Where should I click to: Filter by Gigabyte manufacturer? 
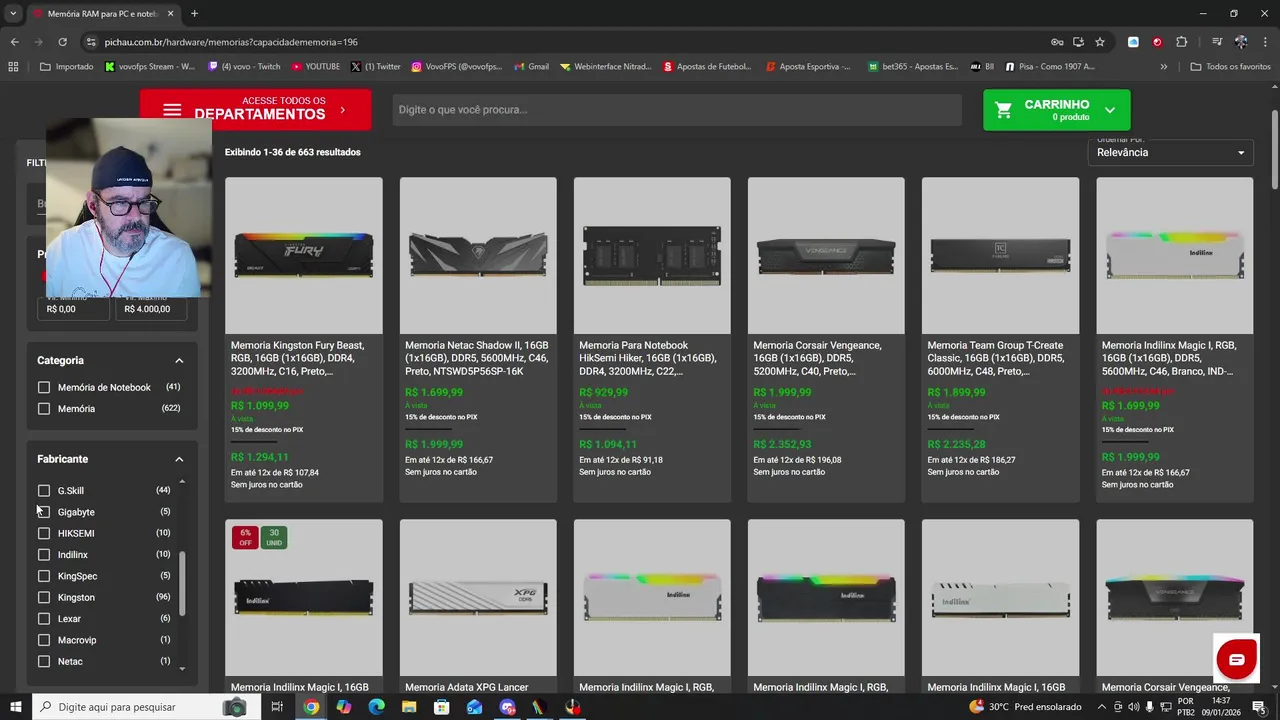pyautogui.click(x=44, y=512)
